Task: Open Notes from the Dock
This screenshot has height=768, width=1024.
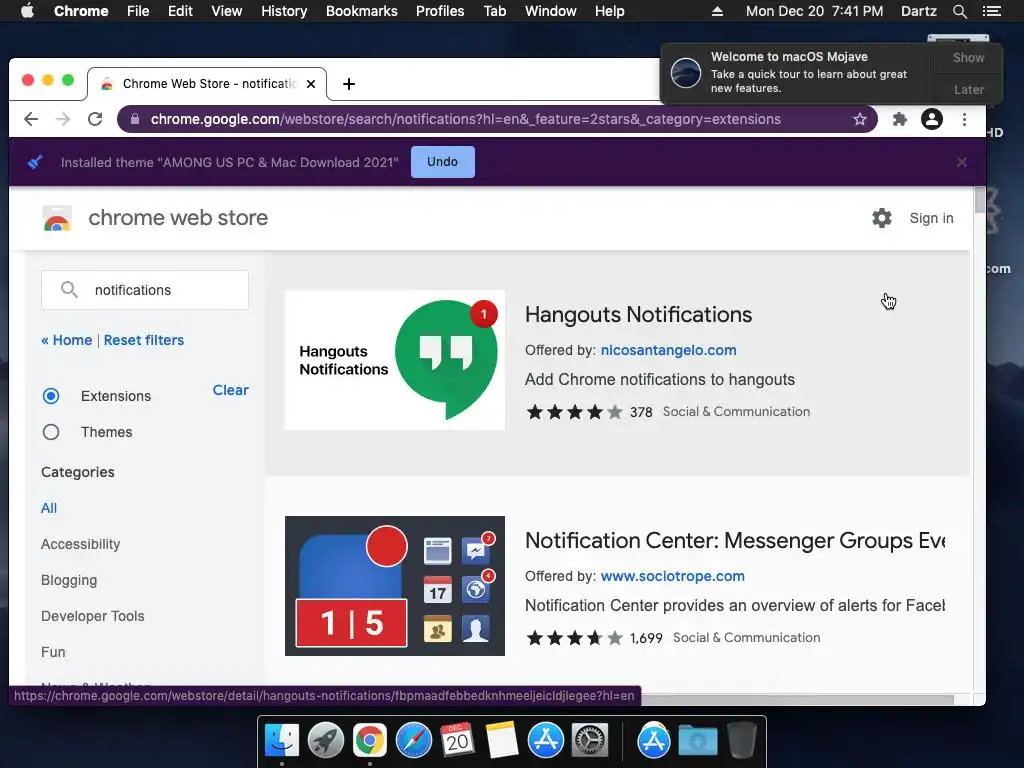Action: pyautogui.click(x=502, y=741)
